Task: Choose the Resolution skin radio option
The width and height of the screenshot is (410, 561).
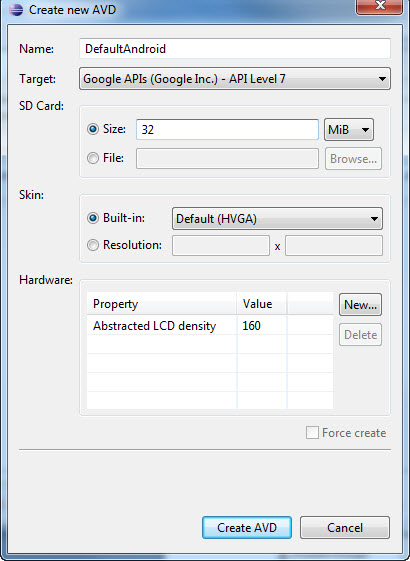Action: pyautogui.click(x=93, y=245)
